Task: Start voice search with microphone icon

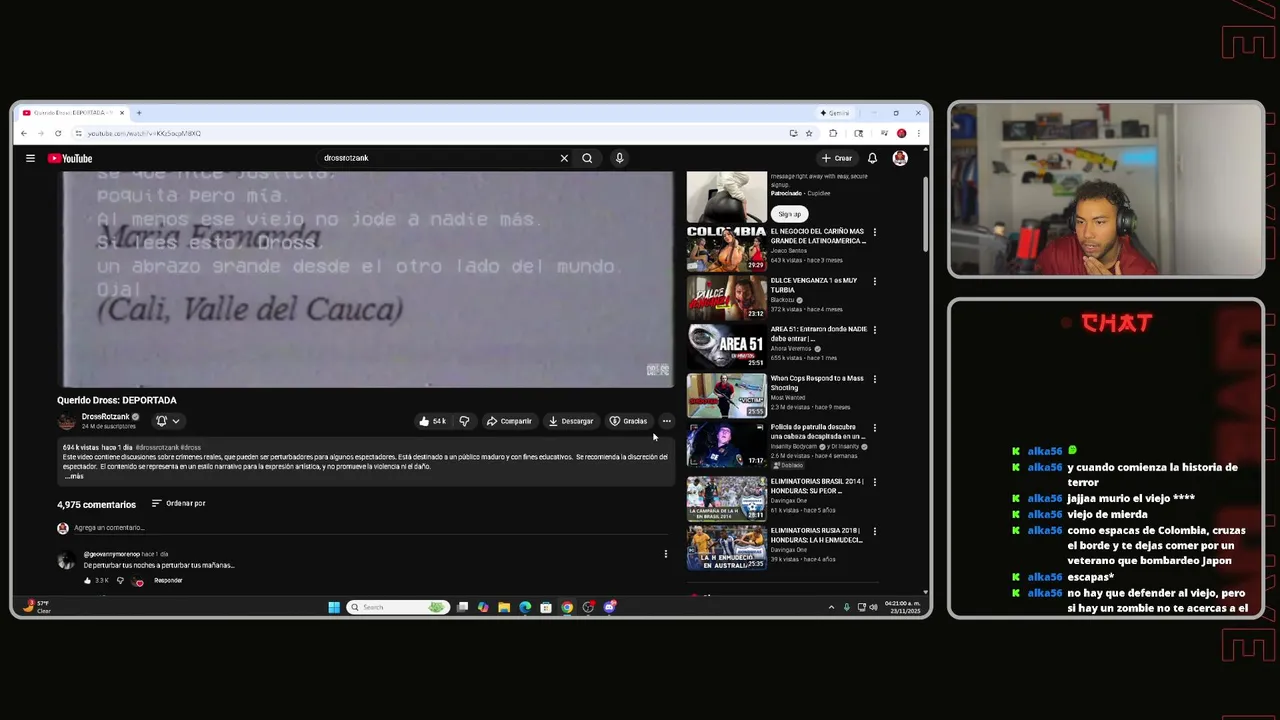Action: 619,158
